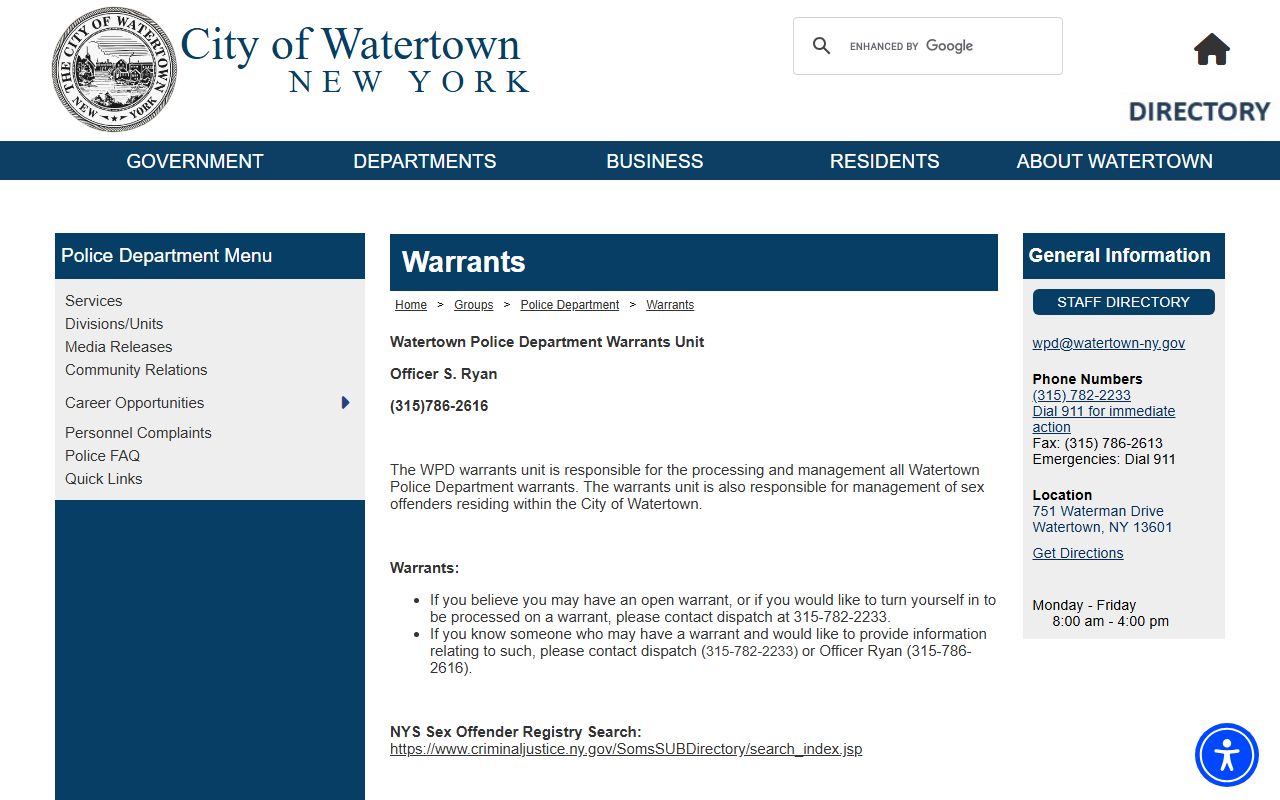The width and height of the screenshot is (1280, 800).
Task: Click the Dial 911 for immediate action link
Action: (1104, 419)
